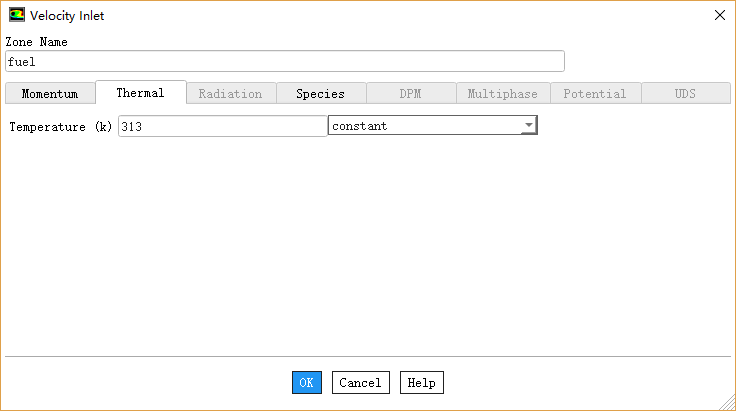736x411 pixels.
Task: Click the Temperature value input field
Action: (221, 126)
